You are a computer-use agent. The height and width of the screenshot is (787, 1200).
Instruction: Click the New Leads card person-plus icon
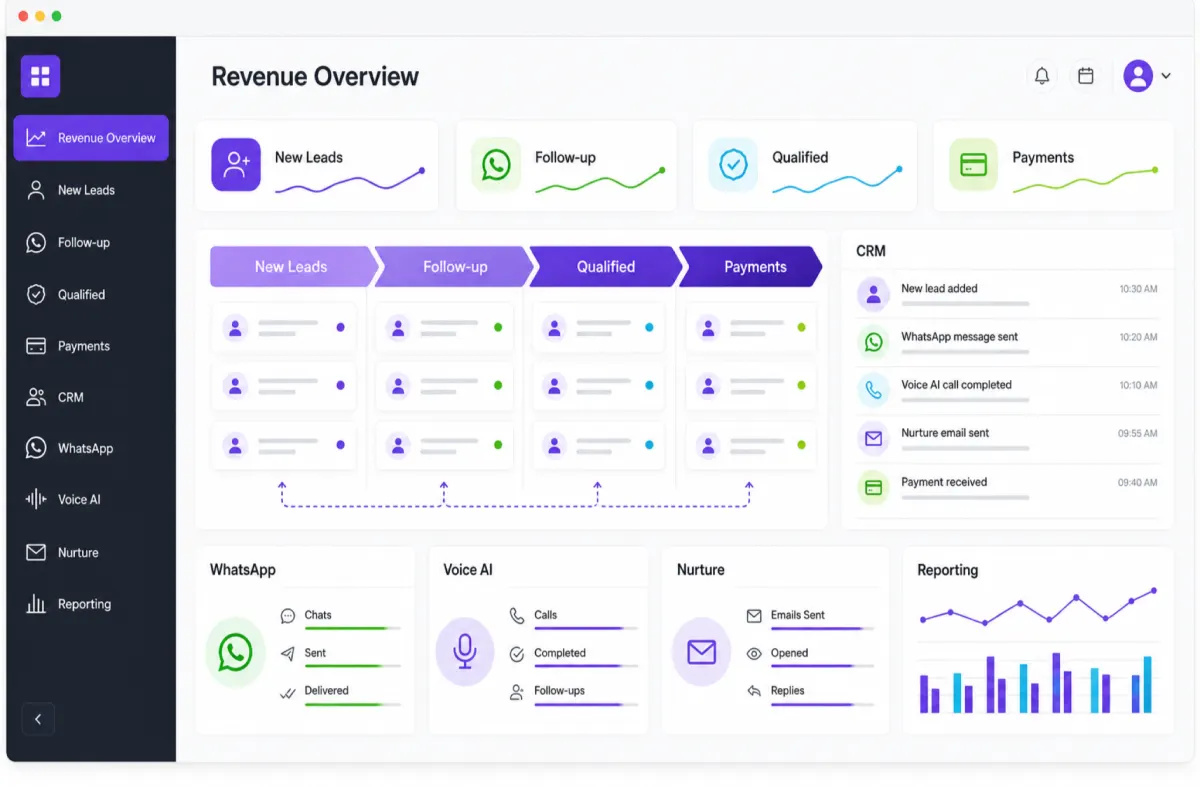coord(236,164)
